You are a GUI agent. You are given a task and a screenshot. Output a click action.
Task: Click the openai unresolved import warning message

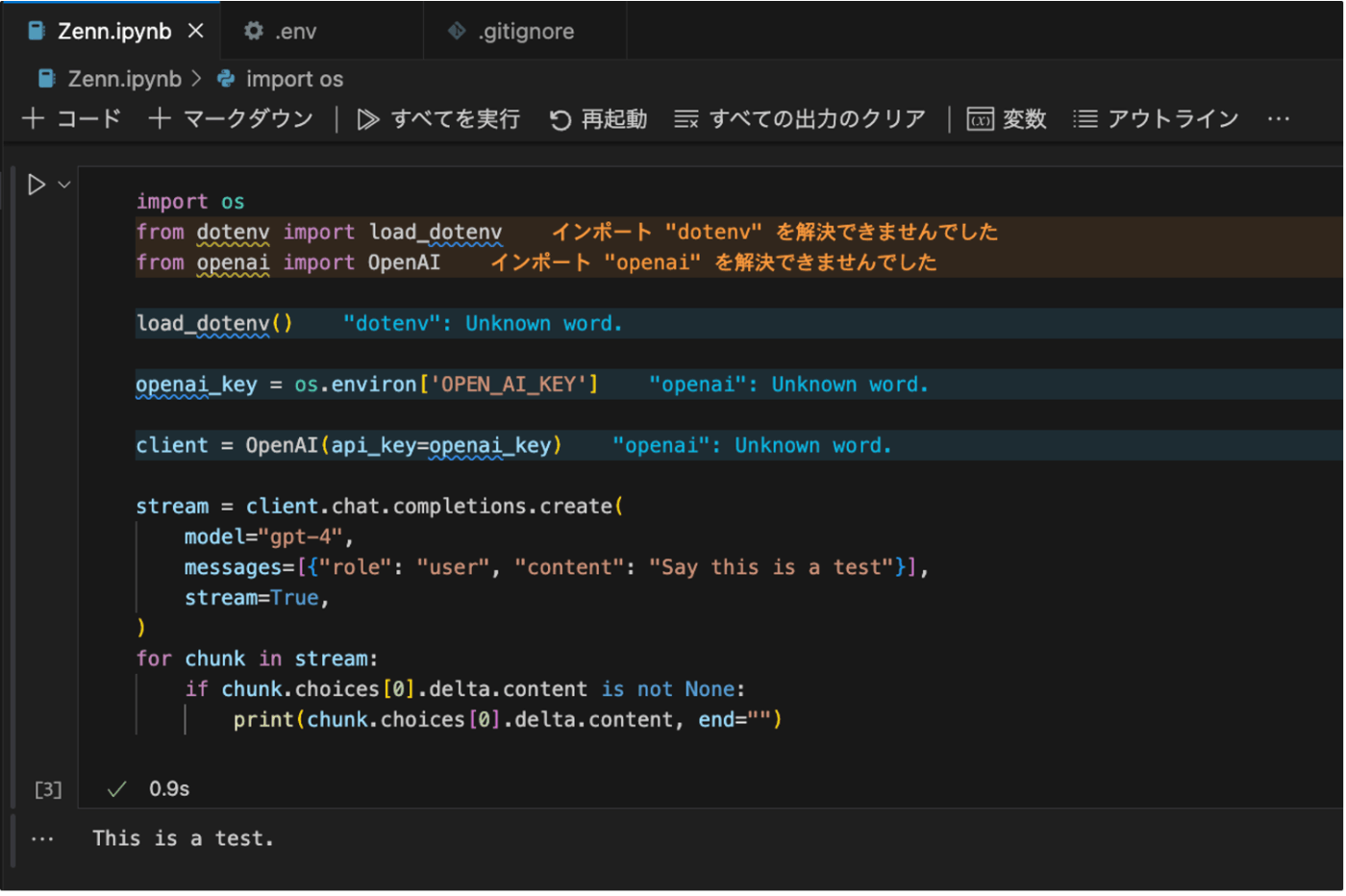[713, 262]
